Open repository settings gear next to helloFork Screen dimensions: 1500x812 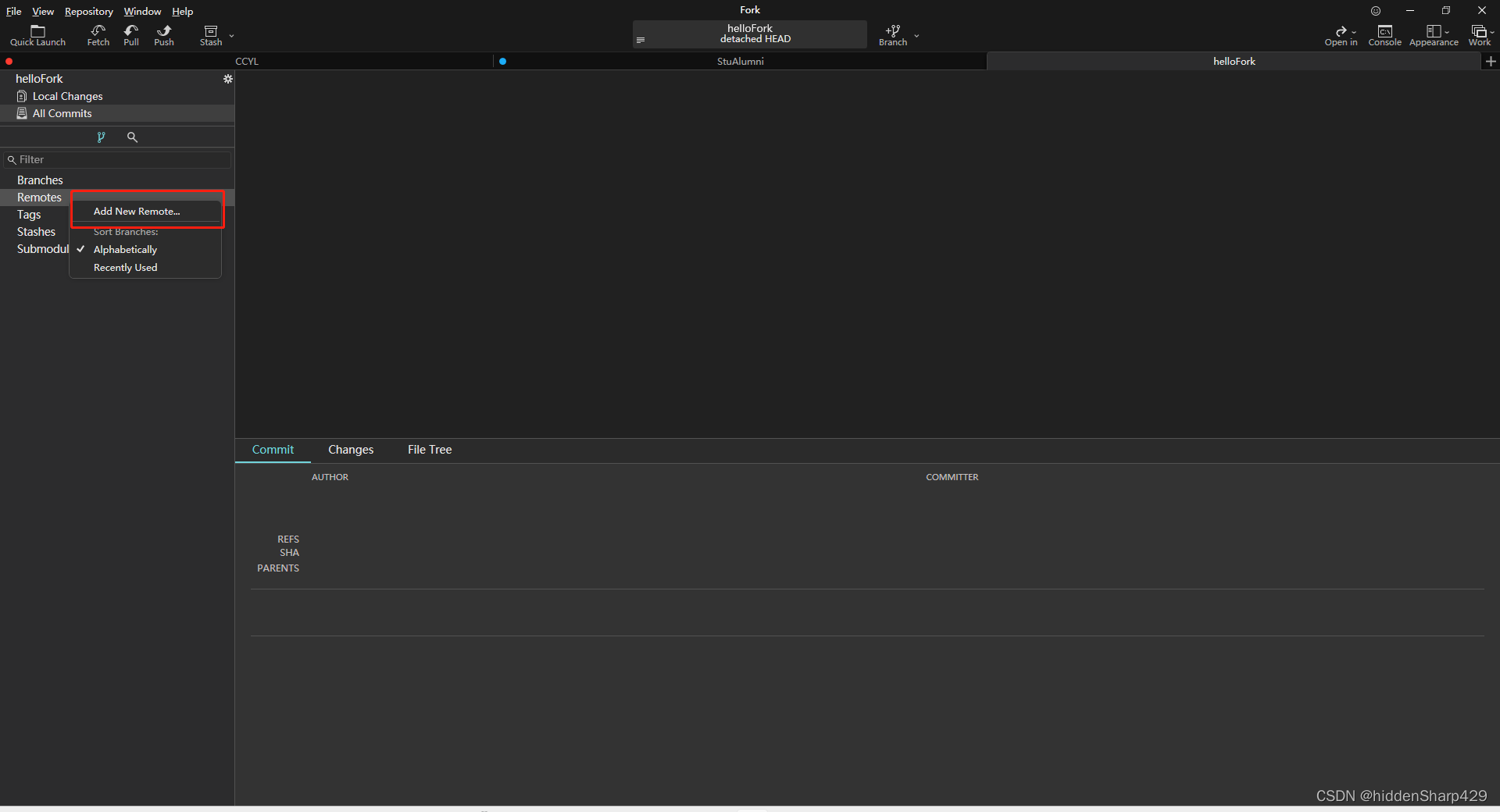pyautogui.click(x=227, y=79)
